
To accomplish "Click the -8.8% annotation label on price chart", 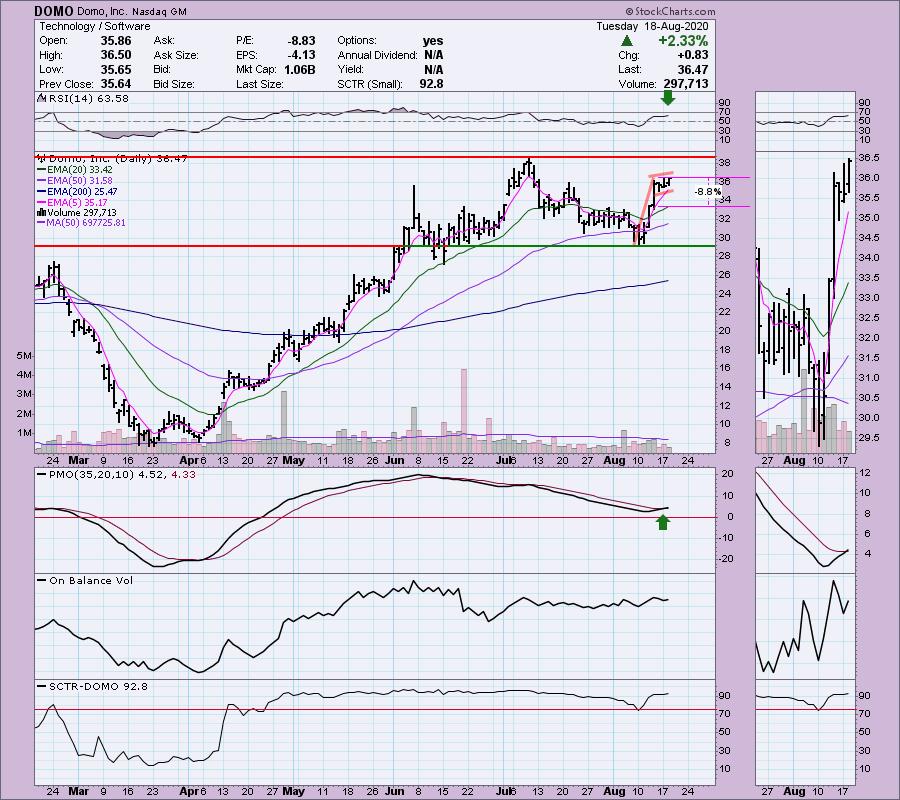I will point(708,192).
